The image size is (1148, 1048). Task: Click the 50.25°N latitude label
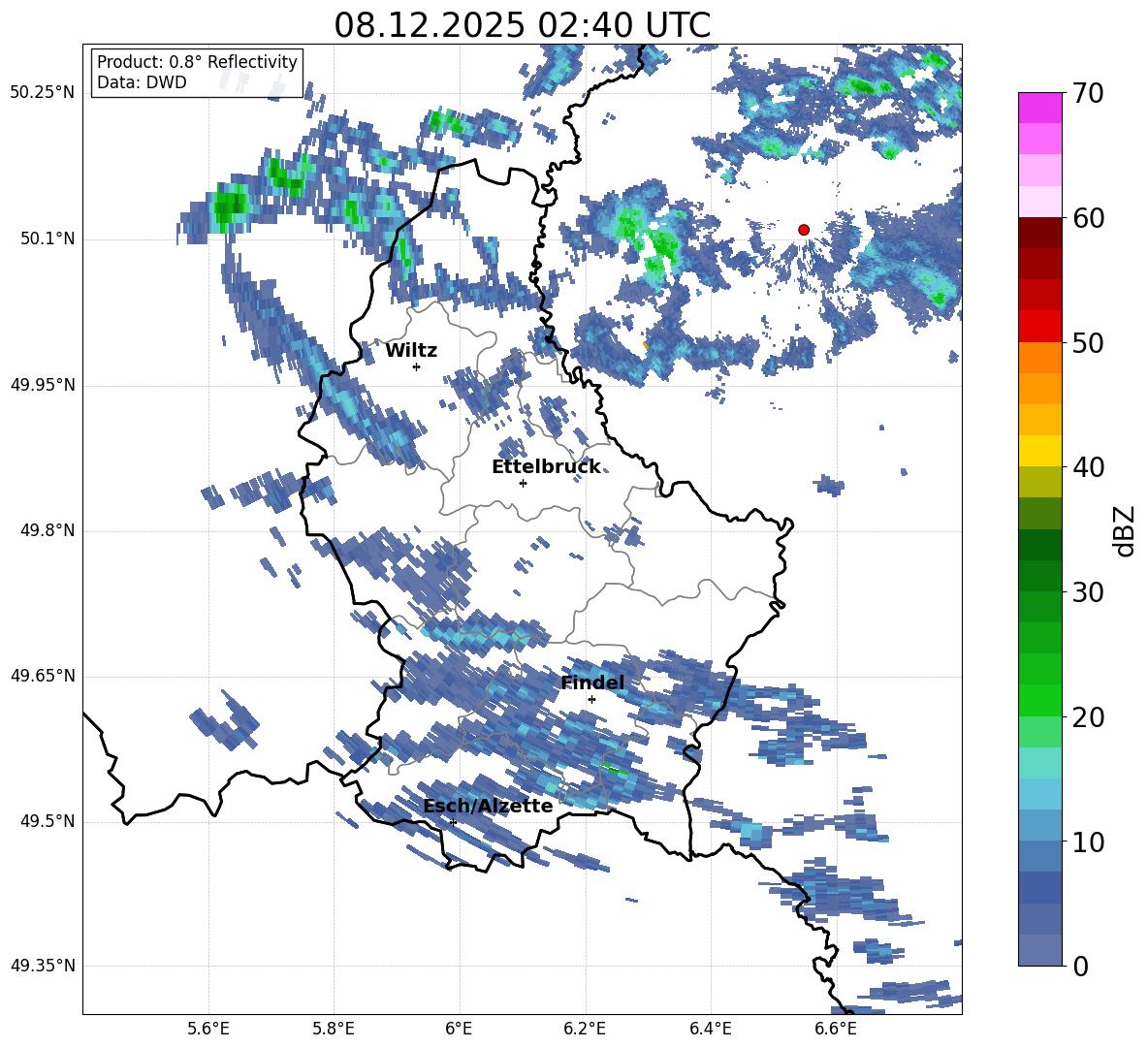(43, 93)
